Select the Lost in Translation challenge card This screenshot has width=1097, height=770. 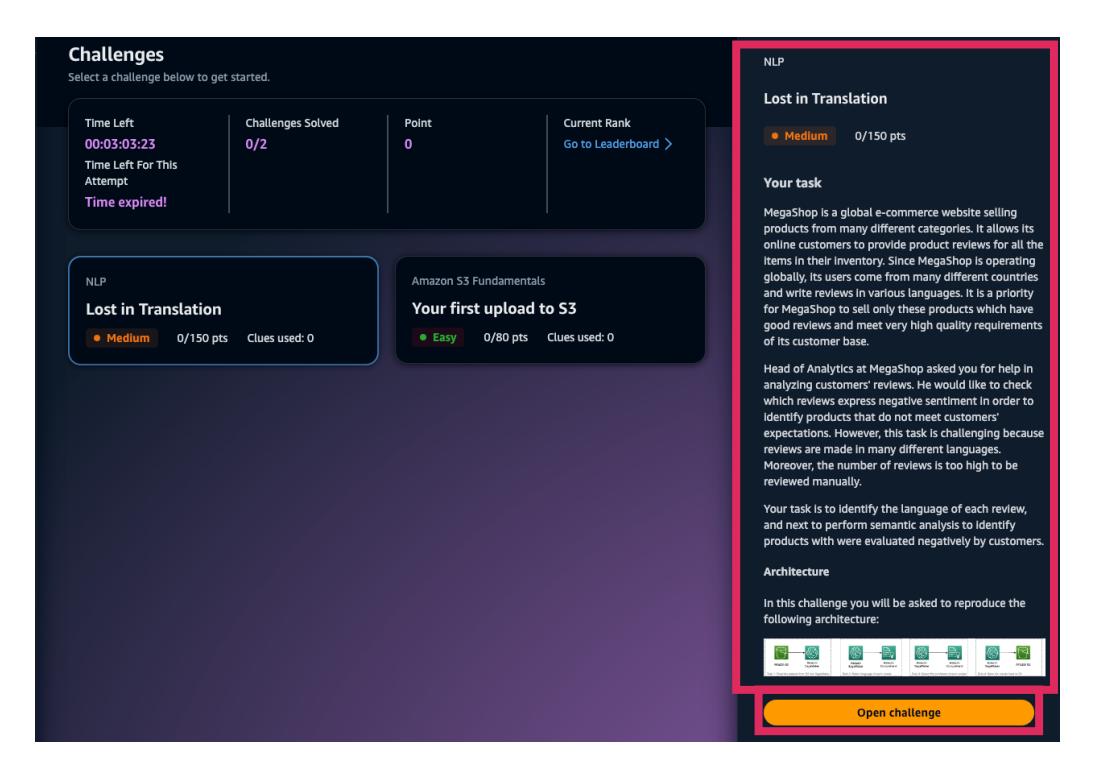(222, 310)
